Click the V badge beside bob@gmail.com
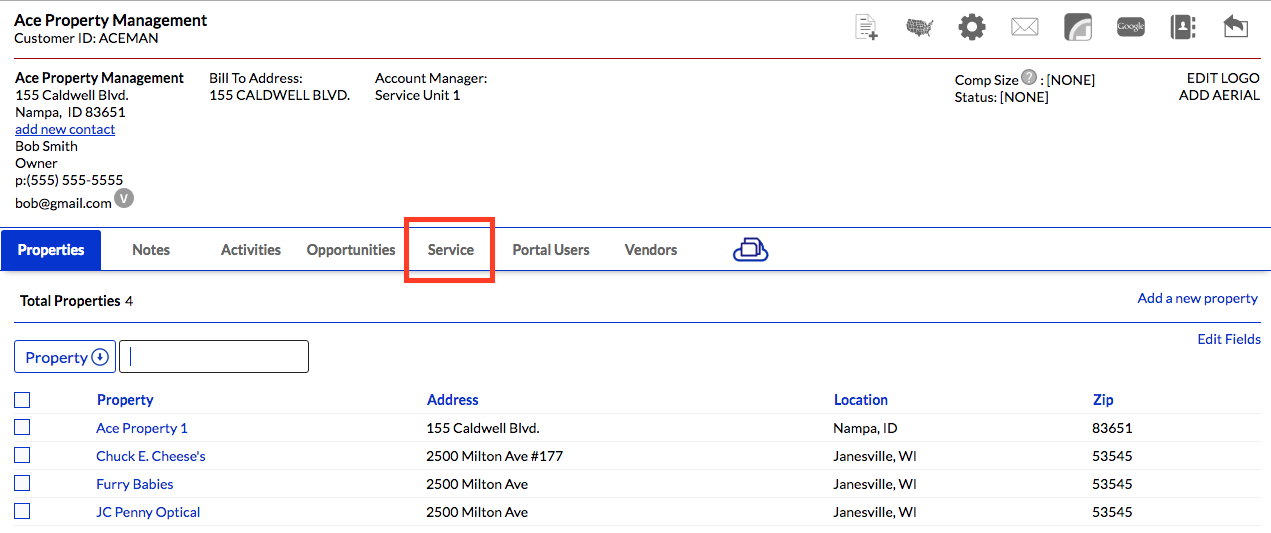 click(124, 198)
